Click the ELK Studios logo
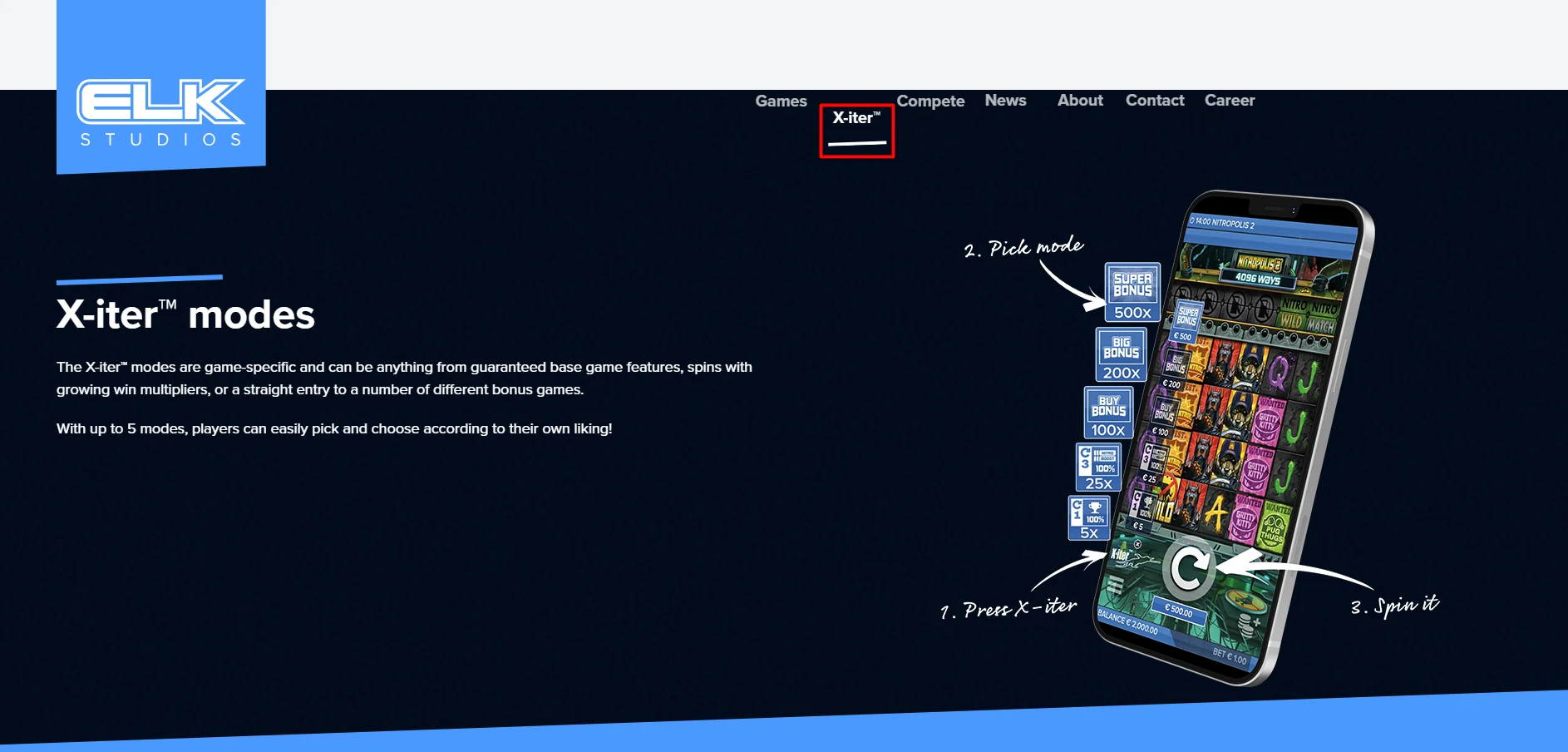Screen dimensions: 1568x752 click(161, 87)
